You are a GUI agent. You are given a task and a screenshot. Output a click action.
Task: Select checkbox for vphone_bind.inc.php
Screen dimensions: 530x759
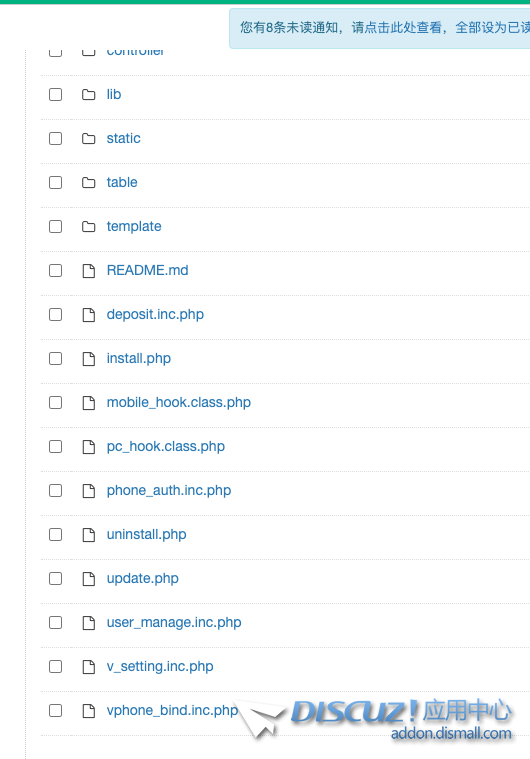(56, 711)
